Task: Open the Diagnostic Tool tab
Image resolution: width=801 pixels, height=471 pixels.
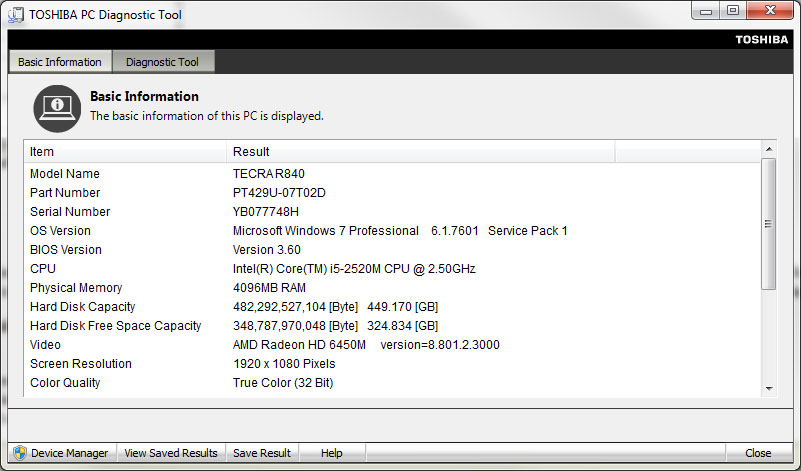Action: [x=163, y=62]
